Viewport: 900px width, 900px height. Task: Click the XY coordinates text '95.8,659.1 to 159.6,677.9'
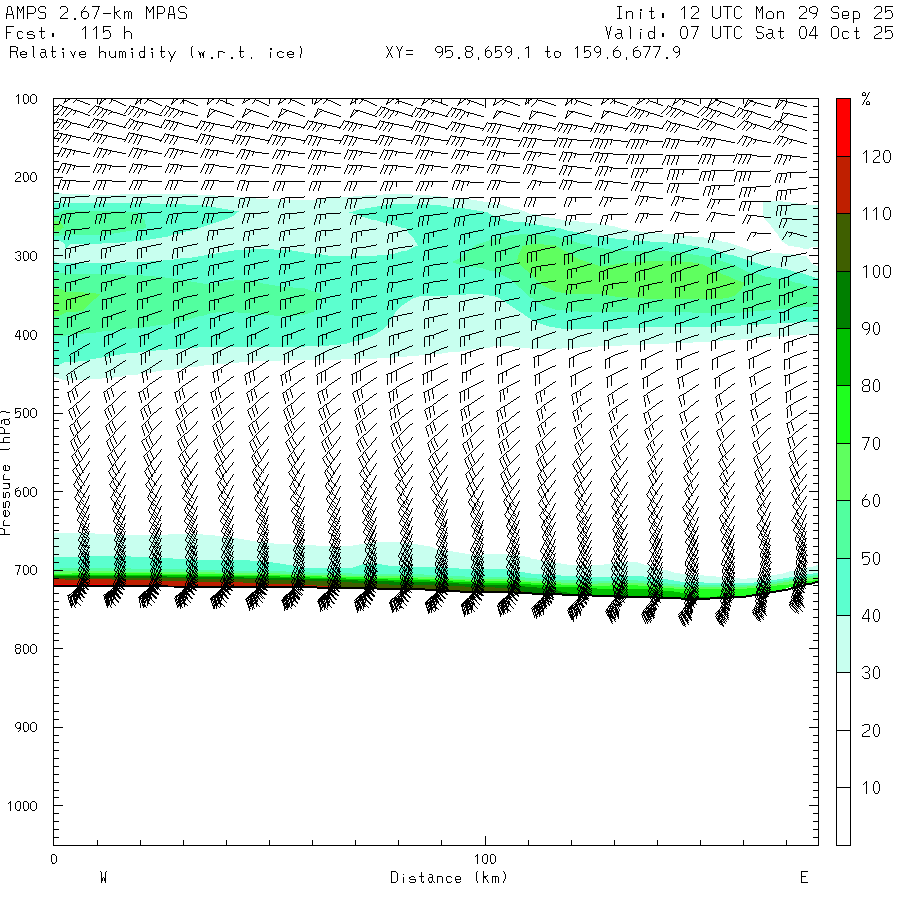point(557,53)
